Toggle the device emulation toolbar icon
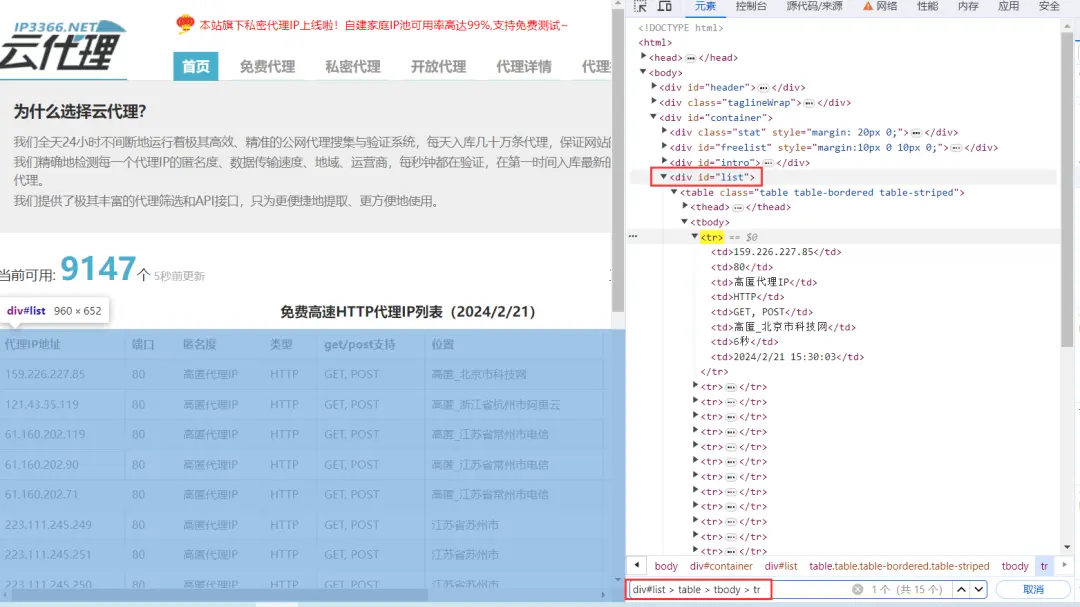The width and height of the screenshot is (1080, 607). [665, 6]
